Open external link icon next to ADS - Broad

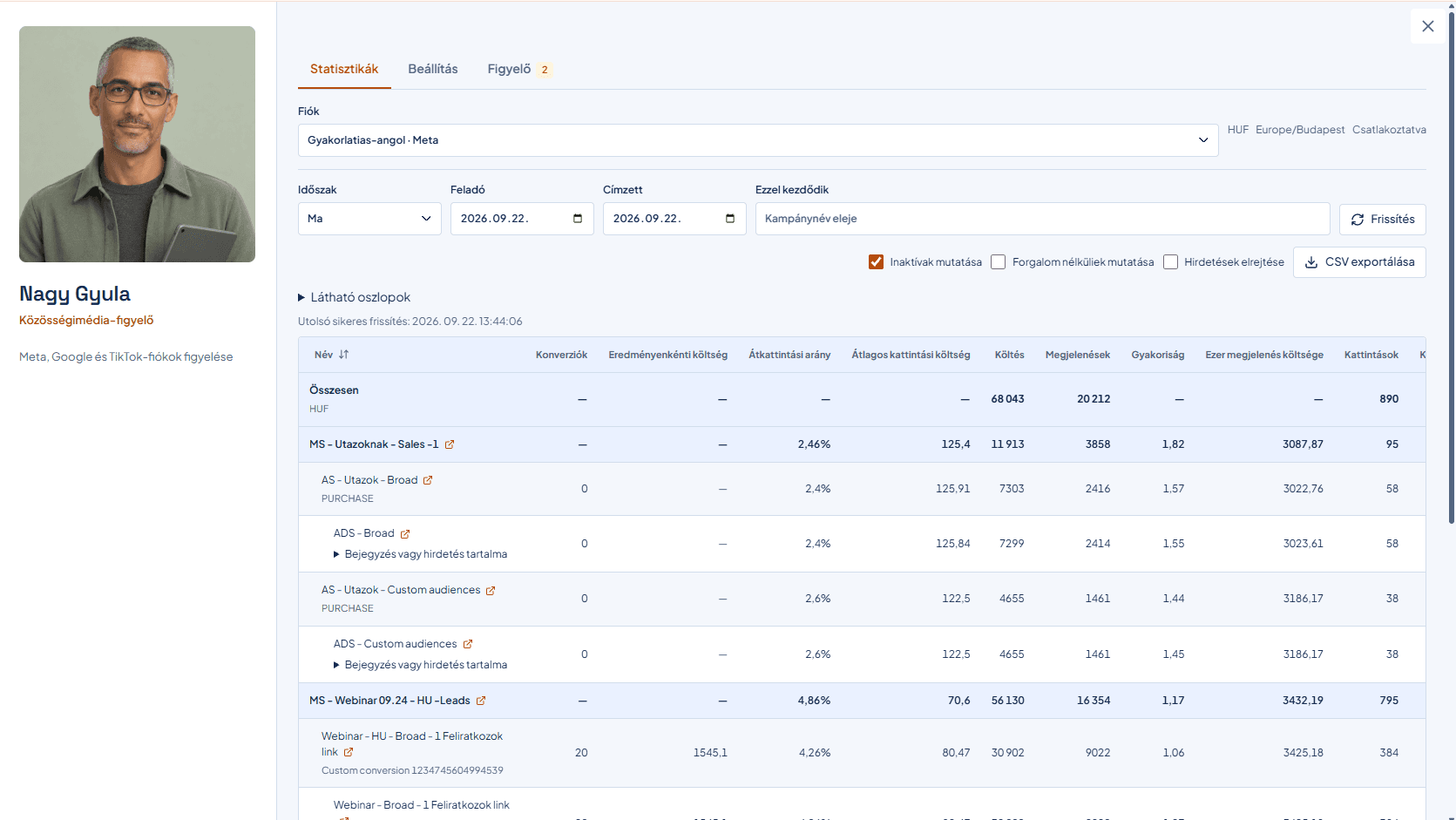pyautogui.click(x=405, y=533)
